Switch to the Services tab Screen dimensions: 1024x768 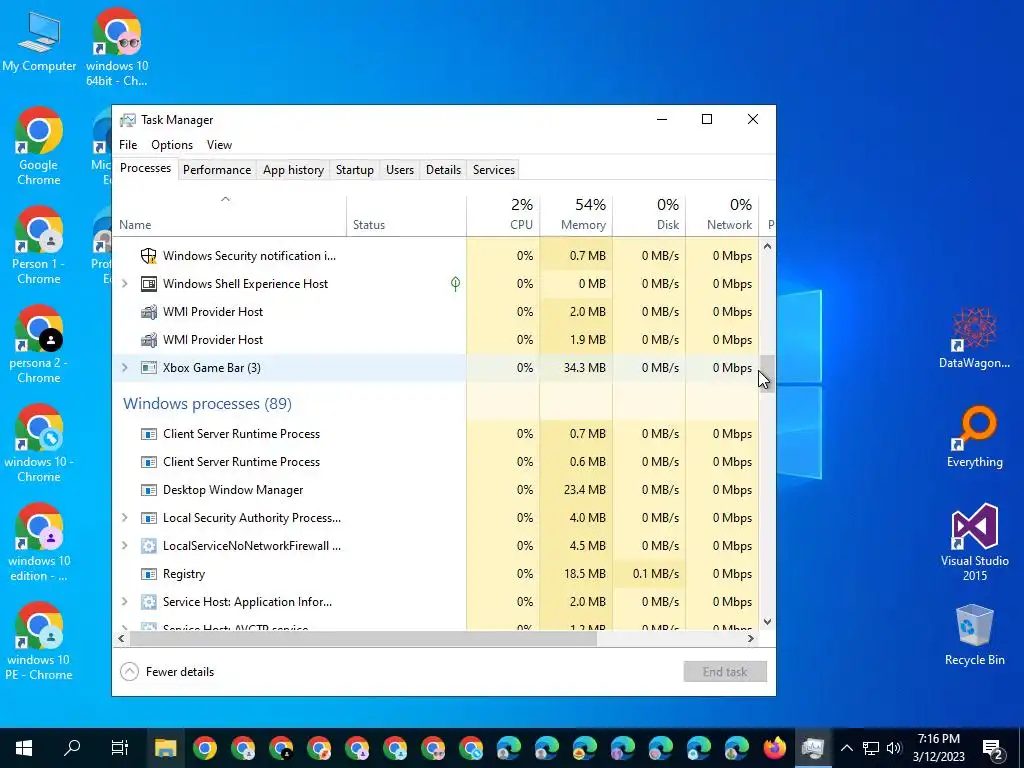(494, 170)
